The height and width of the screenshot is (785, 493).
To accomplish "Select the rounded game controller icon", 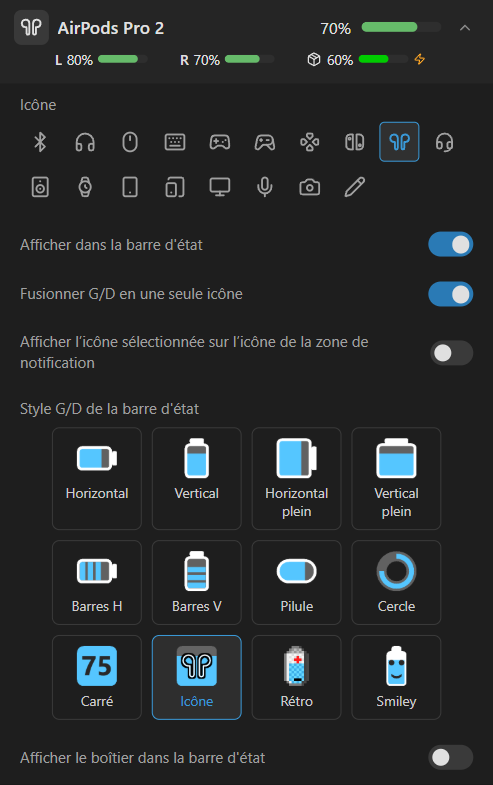I will tap(265, 142).
